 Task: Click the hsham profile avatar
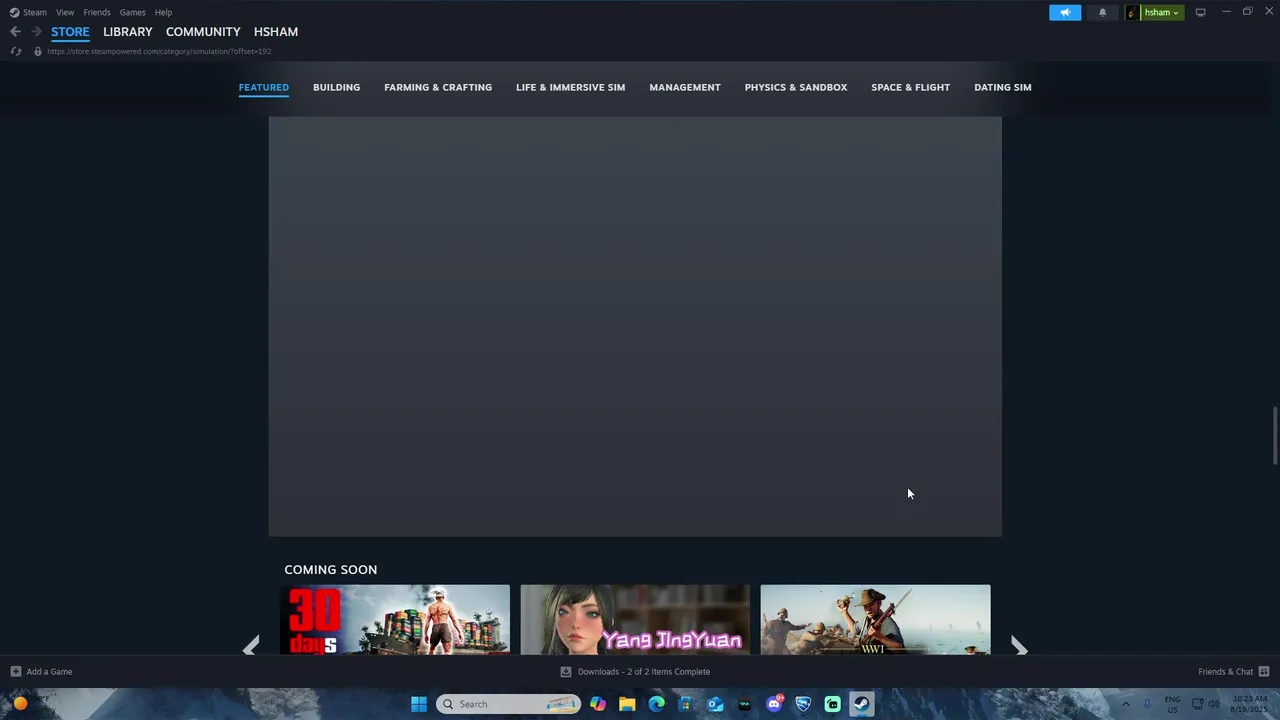pos(1133,12)
